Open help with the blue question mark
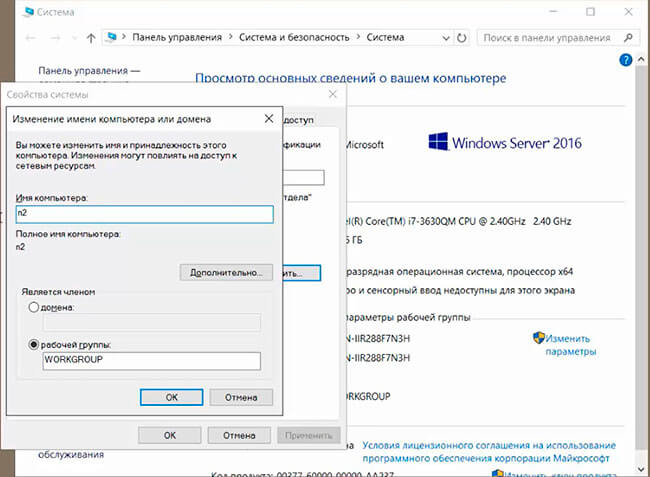The height and width of the screenshot is (477, 650). [x=626, y=61]
